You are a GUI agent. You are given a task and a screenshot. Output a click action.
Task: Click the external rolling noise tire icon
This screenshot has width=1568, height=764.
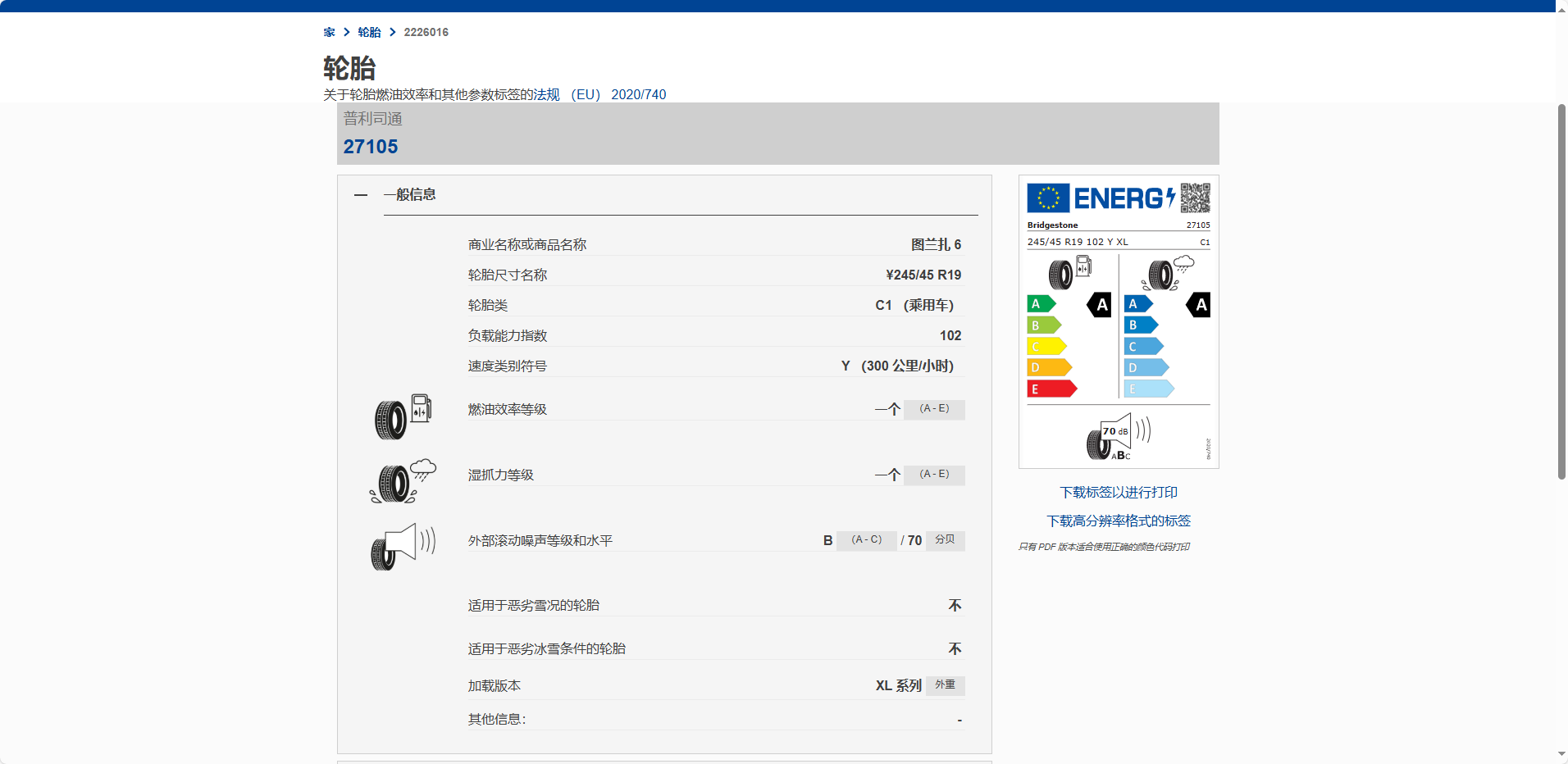click(403, 547)
